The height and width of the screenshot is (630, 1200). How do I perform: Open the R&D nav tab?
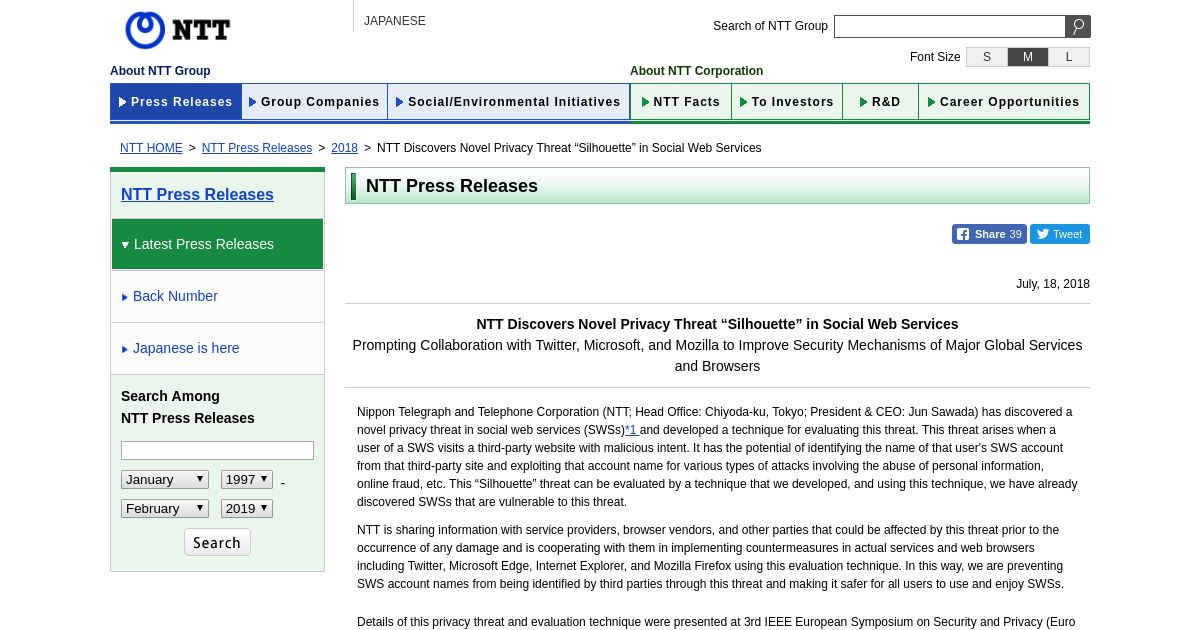point(881,102)
